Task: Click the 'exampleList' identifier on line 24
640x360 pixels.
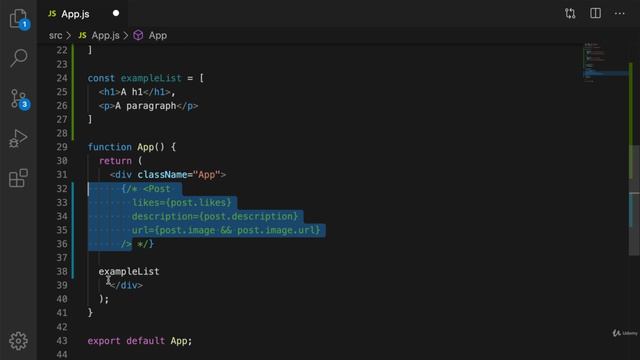Action: tap(151, 78)
